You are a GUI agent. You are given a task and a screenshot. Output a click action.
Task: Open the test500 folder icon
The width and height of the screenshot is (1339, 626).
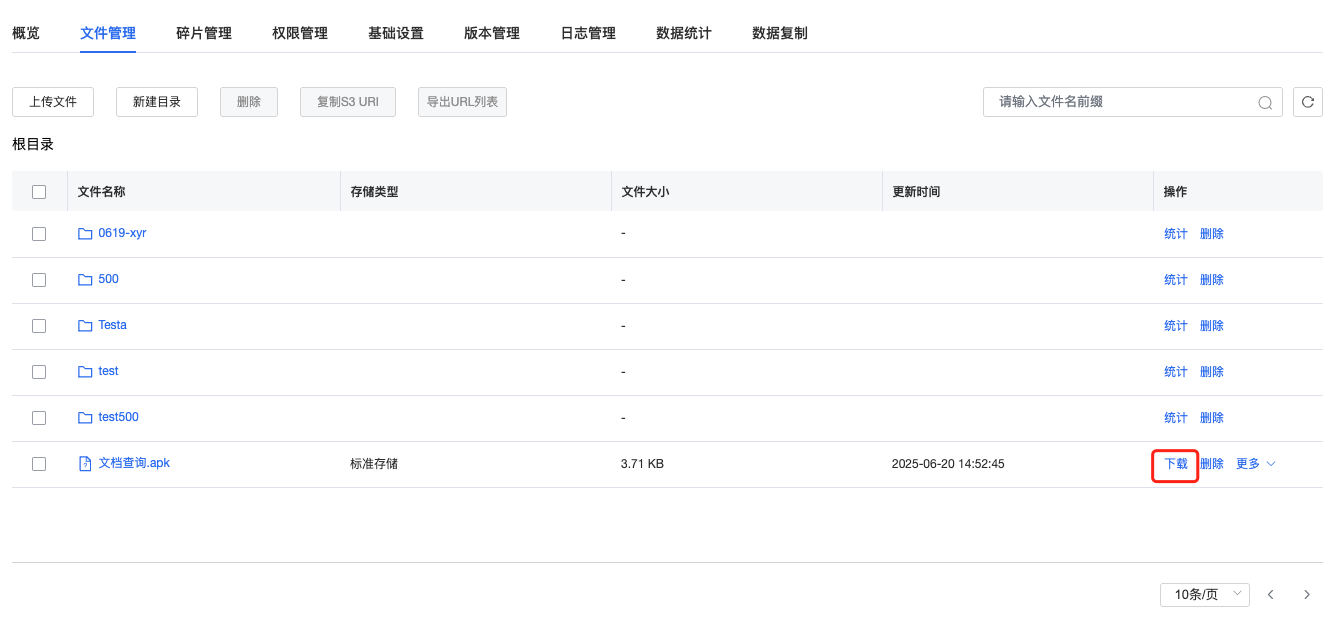coord(85,417)
